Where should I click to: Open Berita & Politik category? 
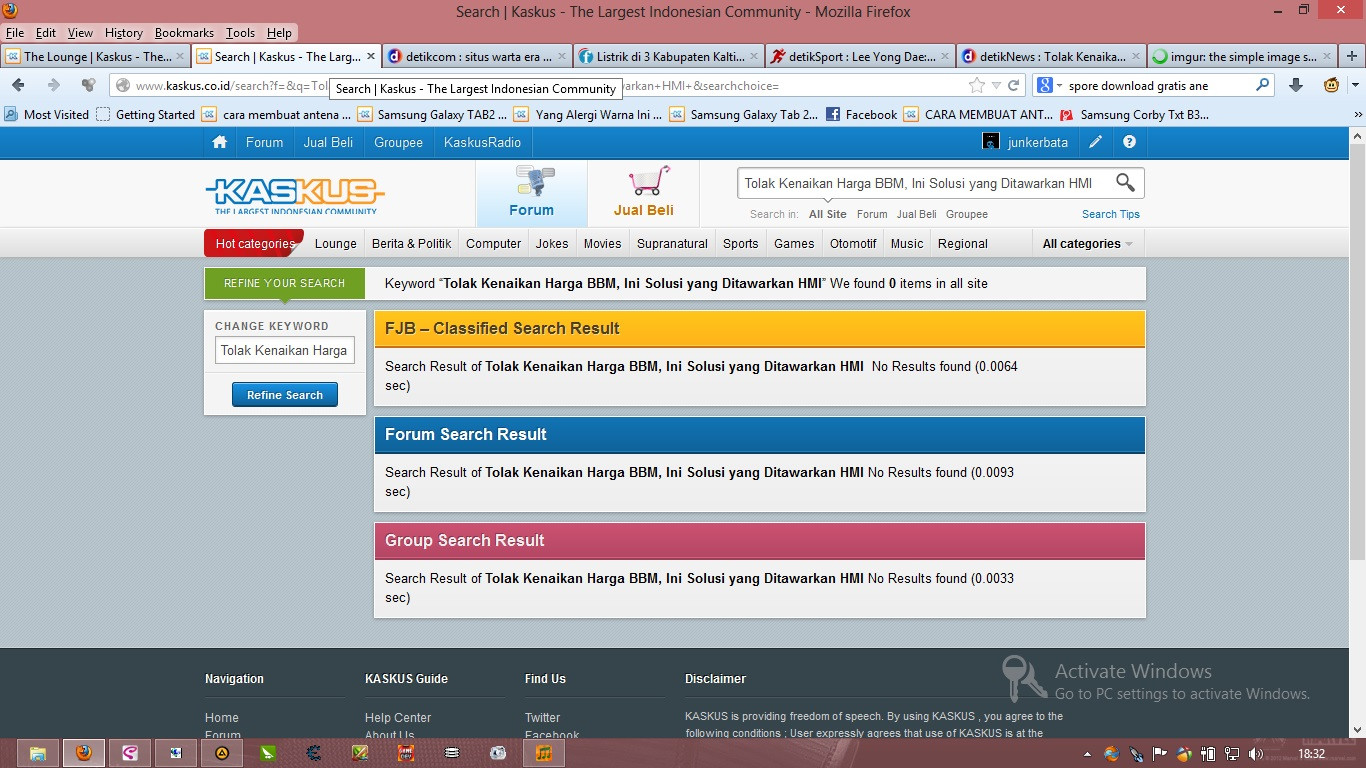411,243
